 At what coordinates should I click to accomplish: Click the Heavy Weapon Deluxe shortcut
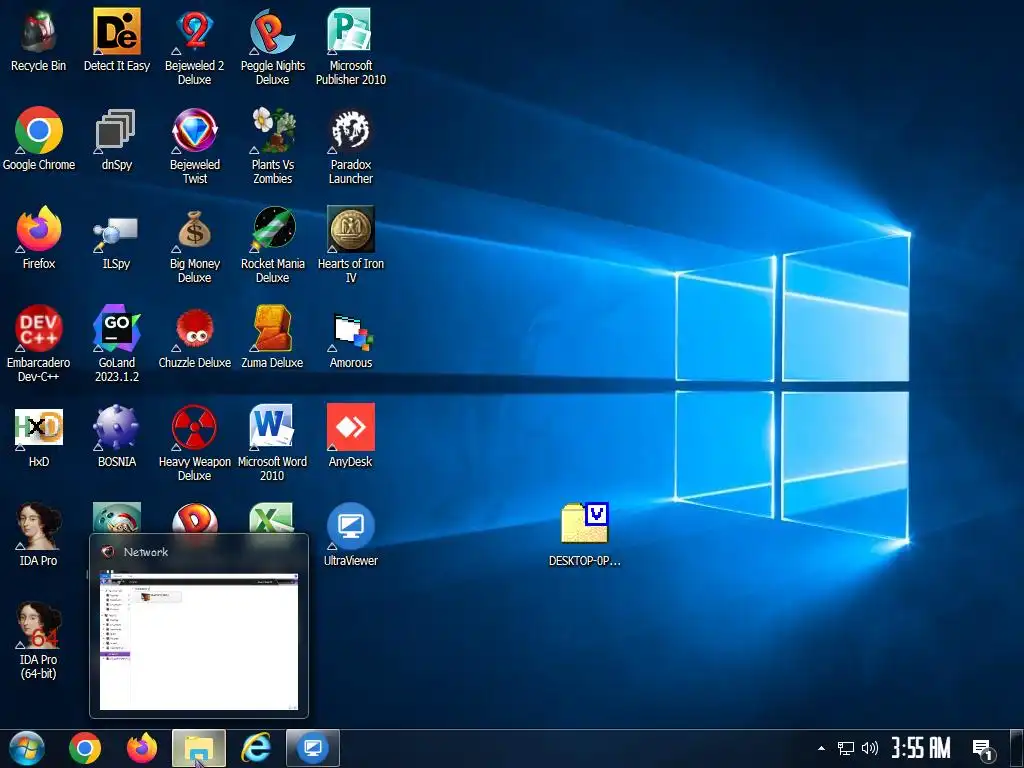tap(195, 443)
